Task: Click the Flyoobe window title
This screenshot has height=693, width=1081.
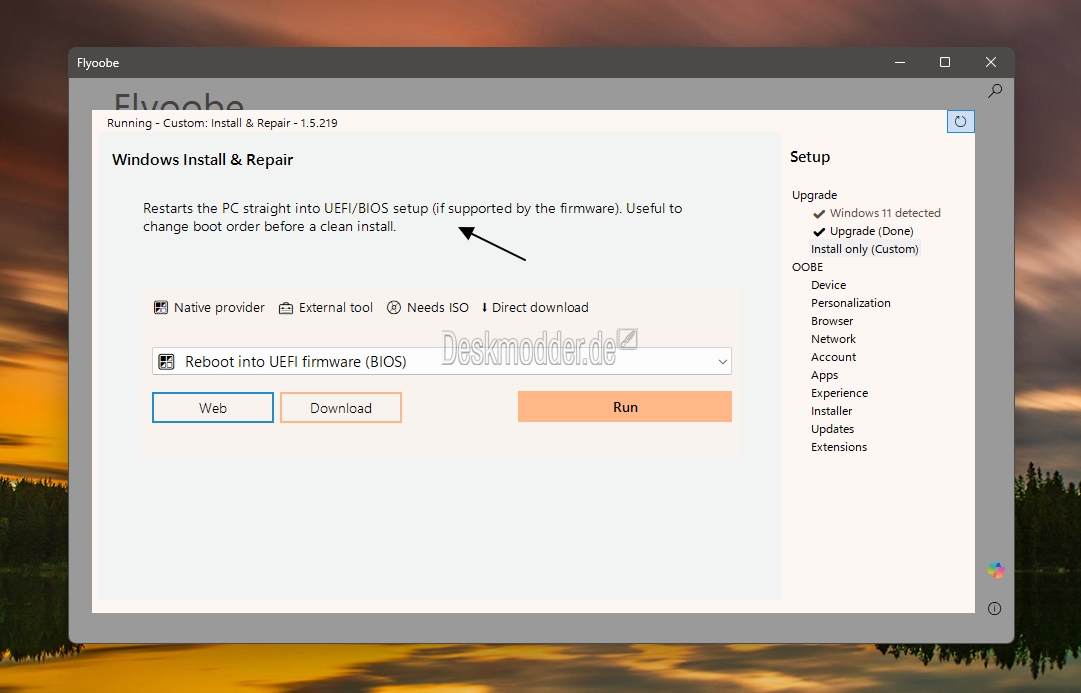Action: click(98, 63)
